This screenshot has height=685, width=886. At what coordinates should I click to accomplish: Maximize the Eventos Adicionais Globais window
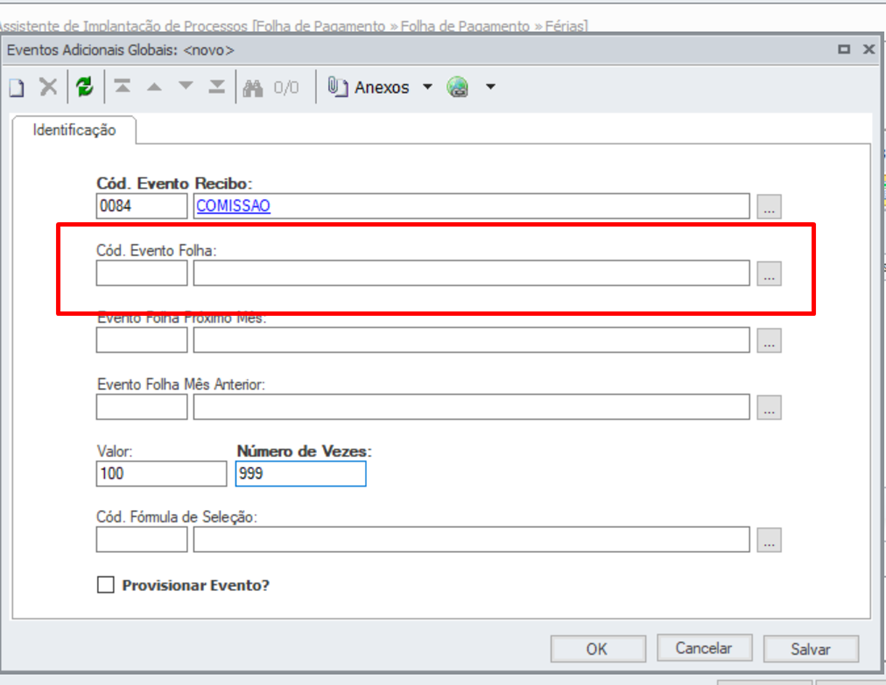pos(844,50)
